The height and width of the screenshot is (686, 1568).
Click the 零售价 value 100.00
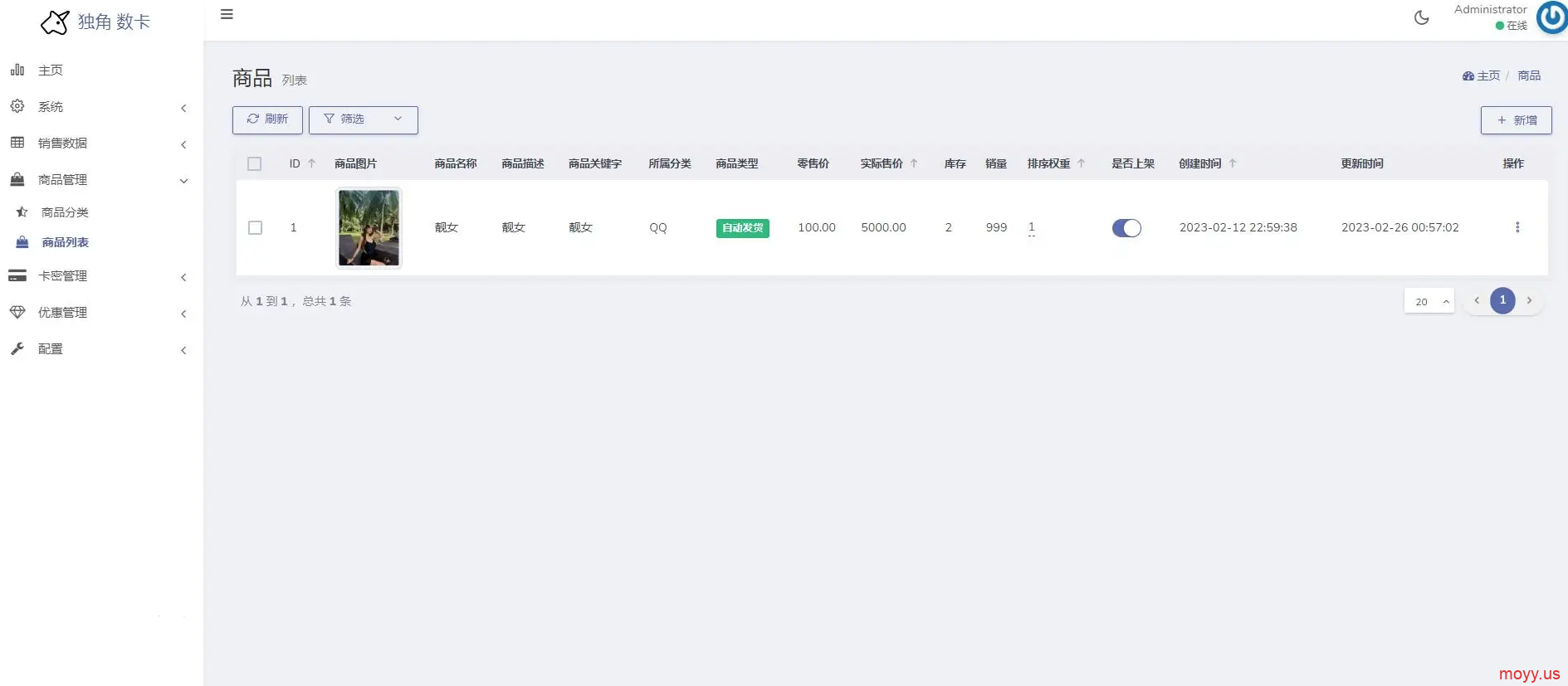817,227
